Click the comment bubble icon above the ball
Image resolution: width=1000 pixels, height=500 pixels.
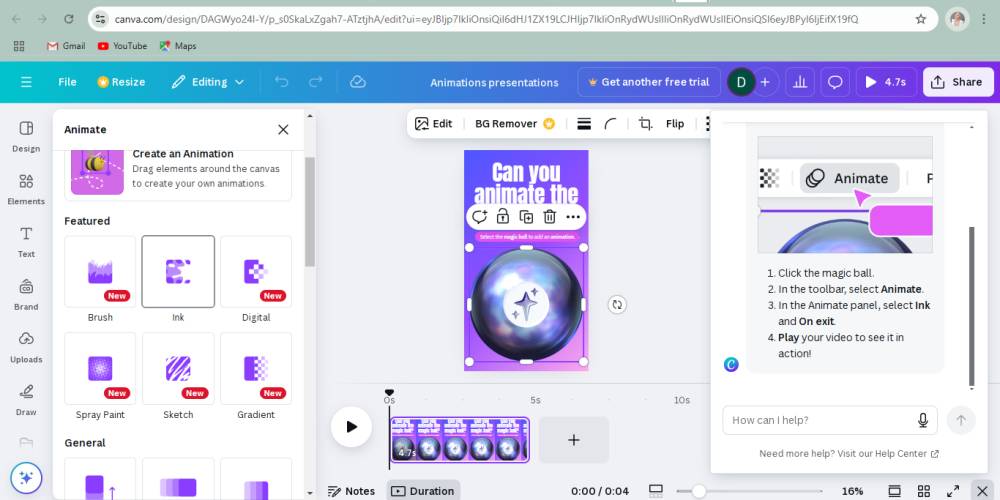(479, 217)
